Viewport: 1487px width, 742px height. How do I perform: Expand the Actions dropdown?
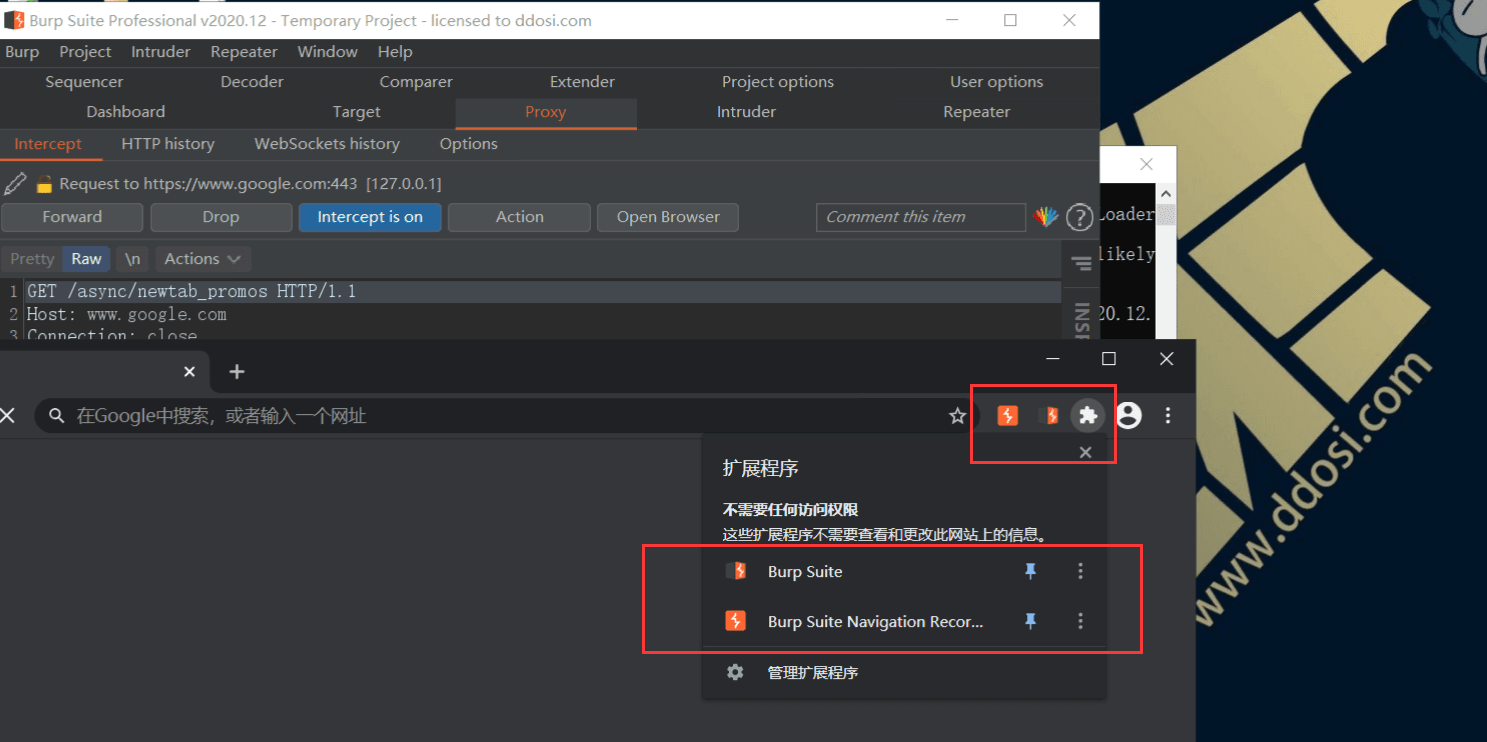[x=202, y=259]
